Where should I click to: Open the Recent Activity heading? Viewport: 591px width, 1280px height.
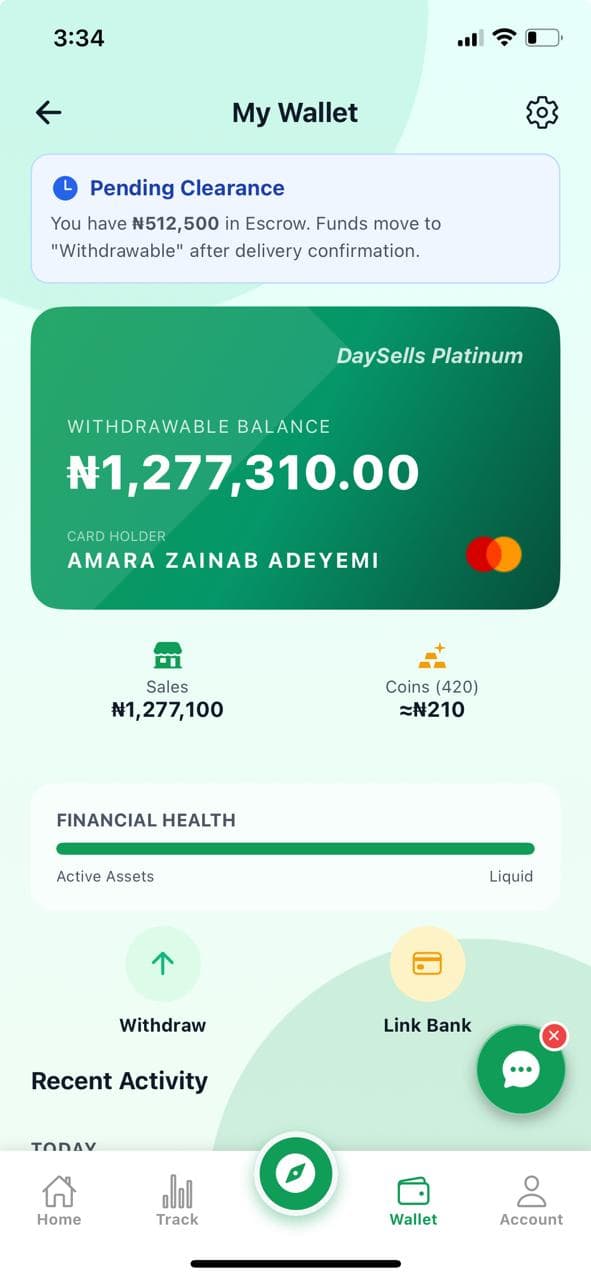(119, 1081)
